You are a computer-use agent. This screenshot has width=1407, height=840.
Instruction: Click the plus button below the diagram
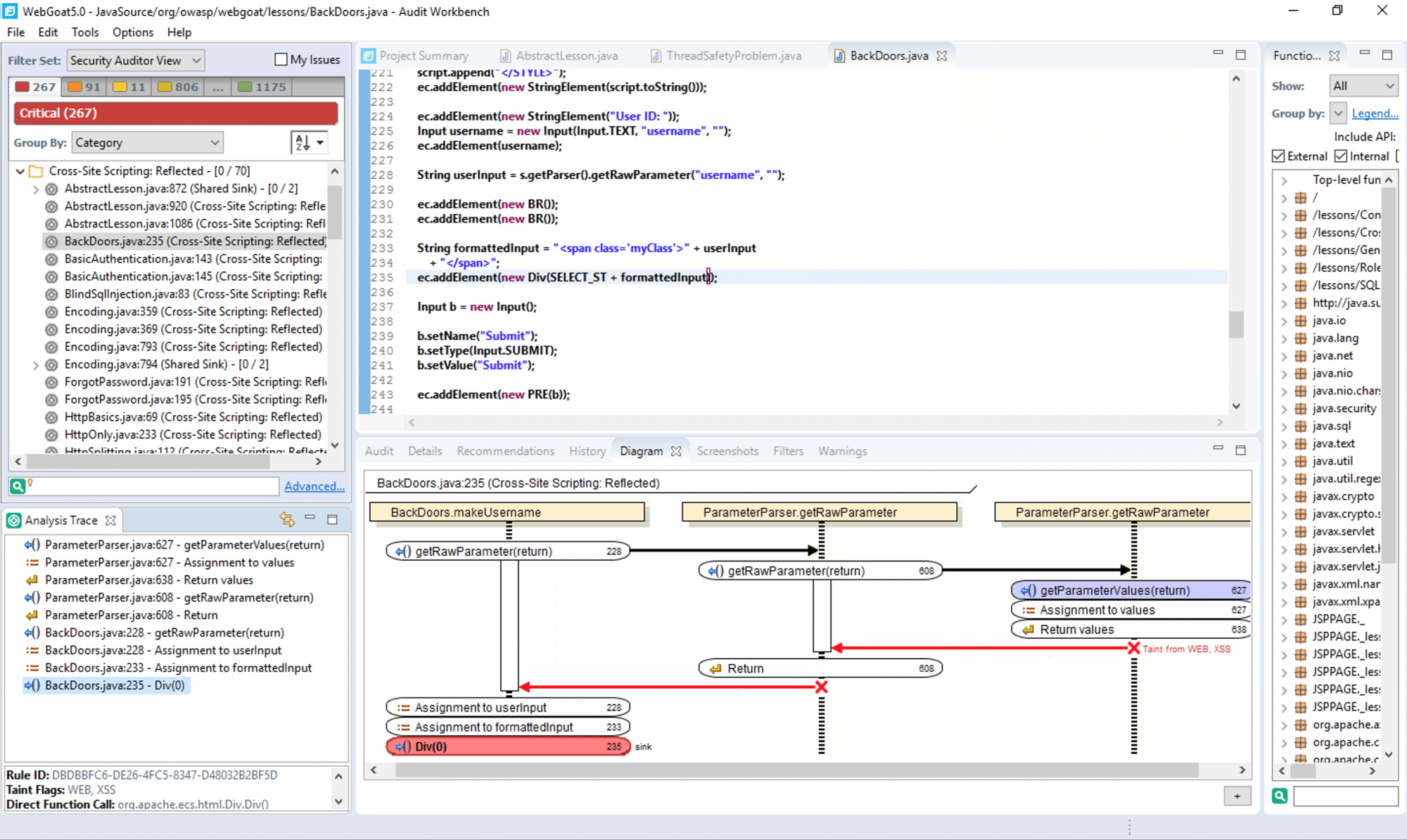click(1237, 796)
